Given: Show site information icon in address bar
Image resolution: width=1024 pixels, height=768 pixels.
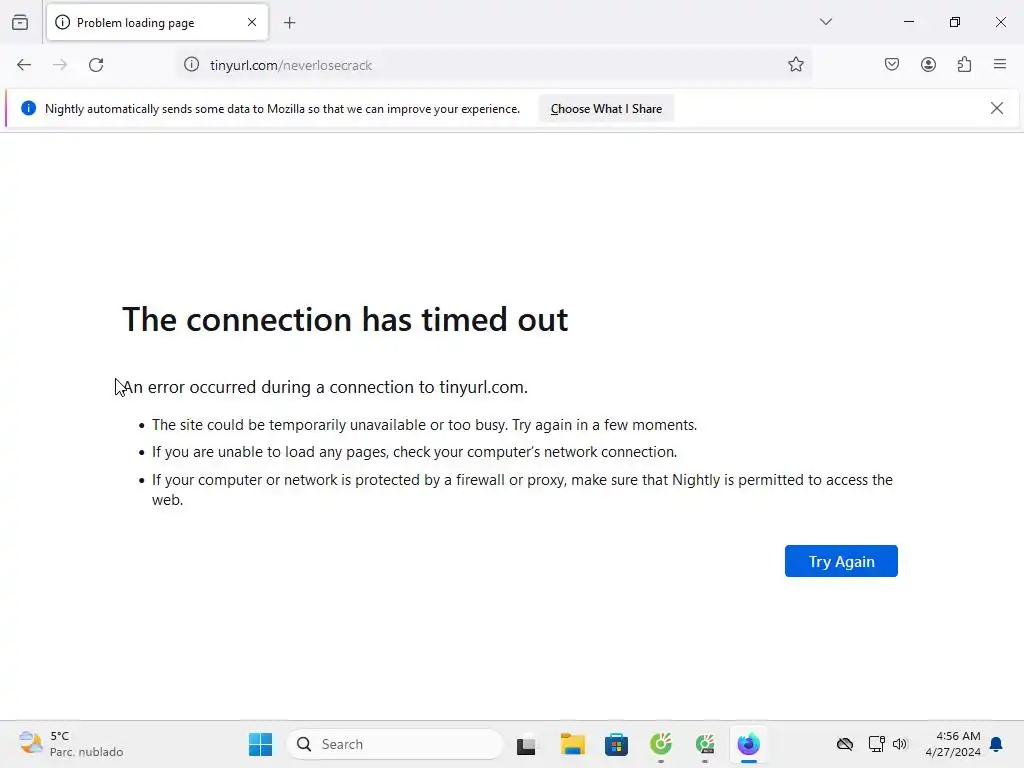Looking at the screenshot, I should click(x=191, y=65).
